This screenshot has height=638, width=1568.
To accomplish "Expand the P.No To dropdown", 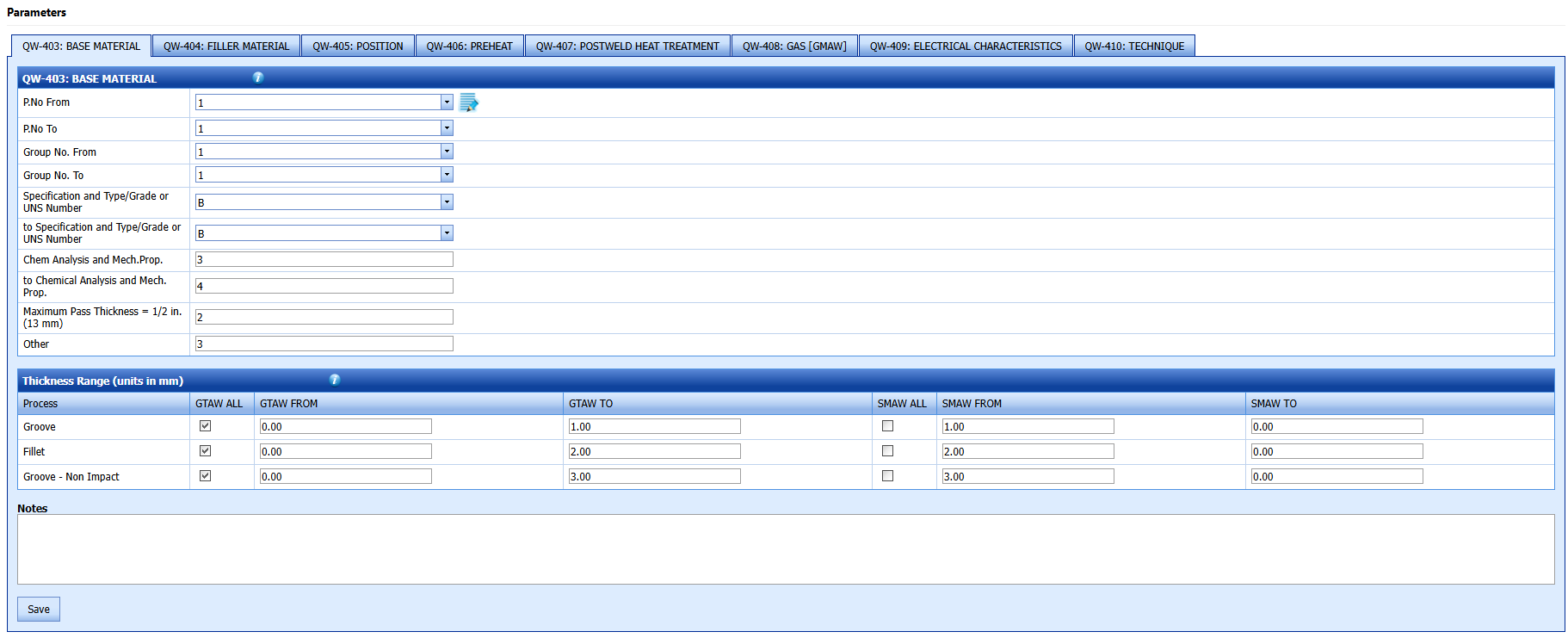I will [x=446, y=128].
